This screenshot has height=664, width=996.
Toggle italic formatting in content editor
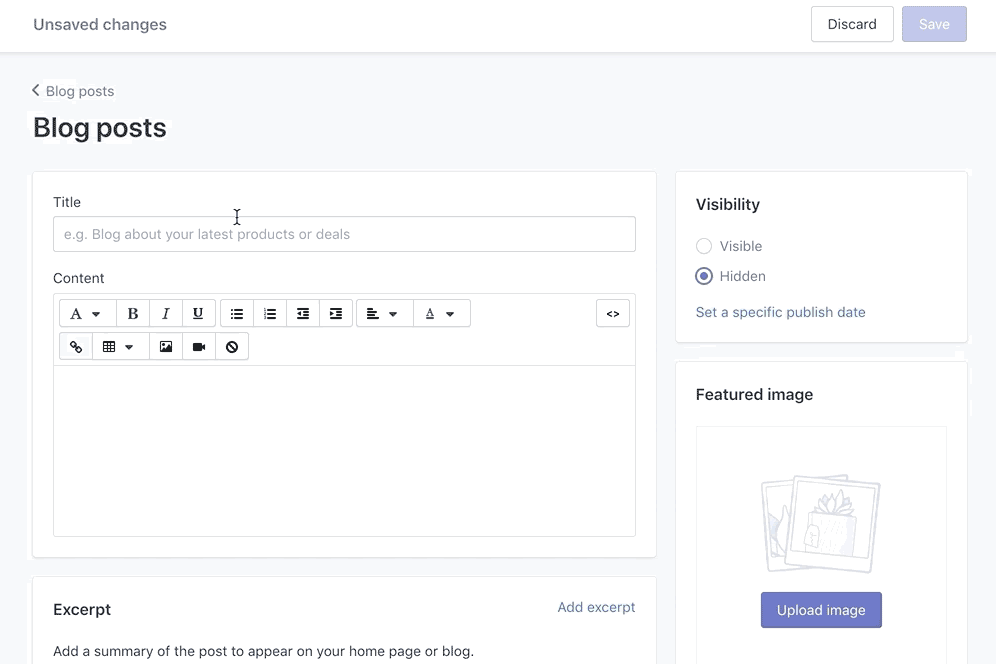pos(166,313)
